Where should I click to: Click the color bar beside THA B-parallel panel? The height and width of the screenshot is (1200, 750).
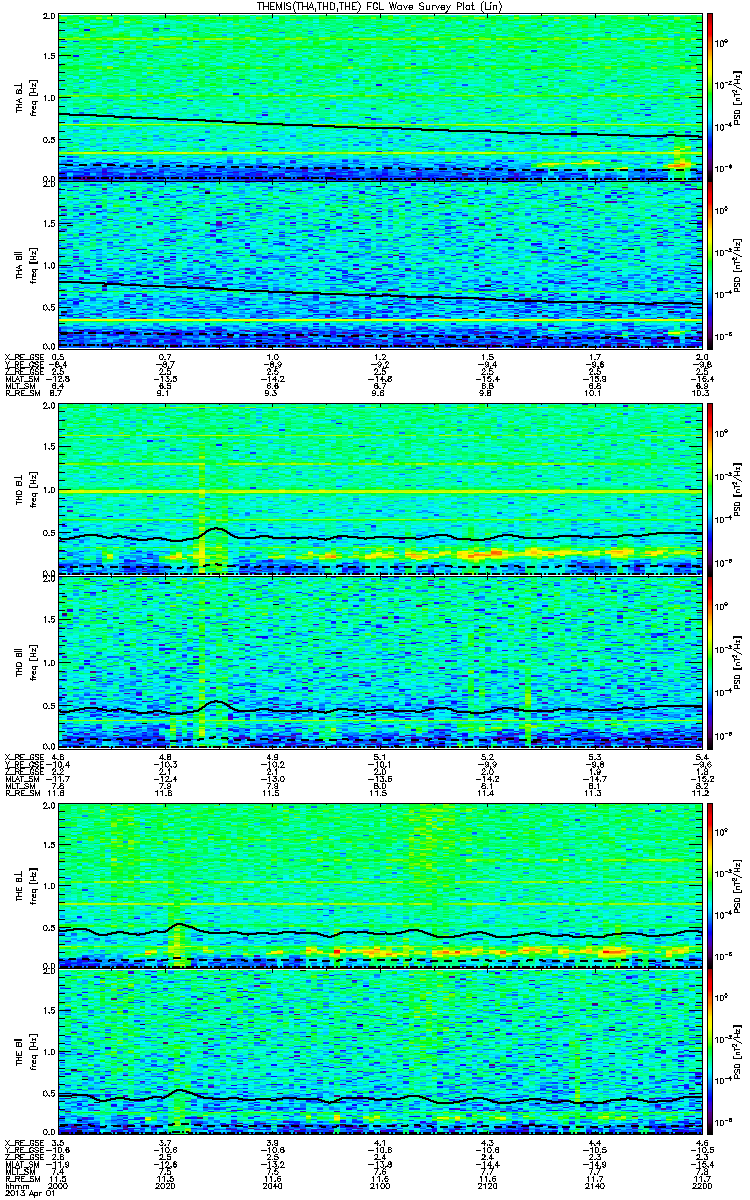711,265
